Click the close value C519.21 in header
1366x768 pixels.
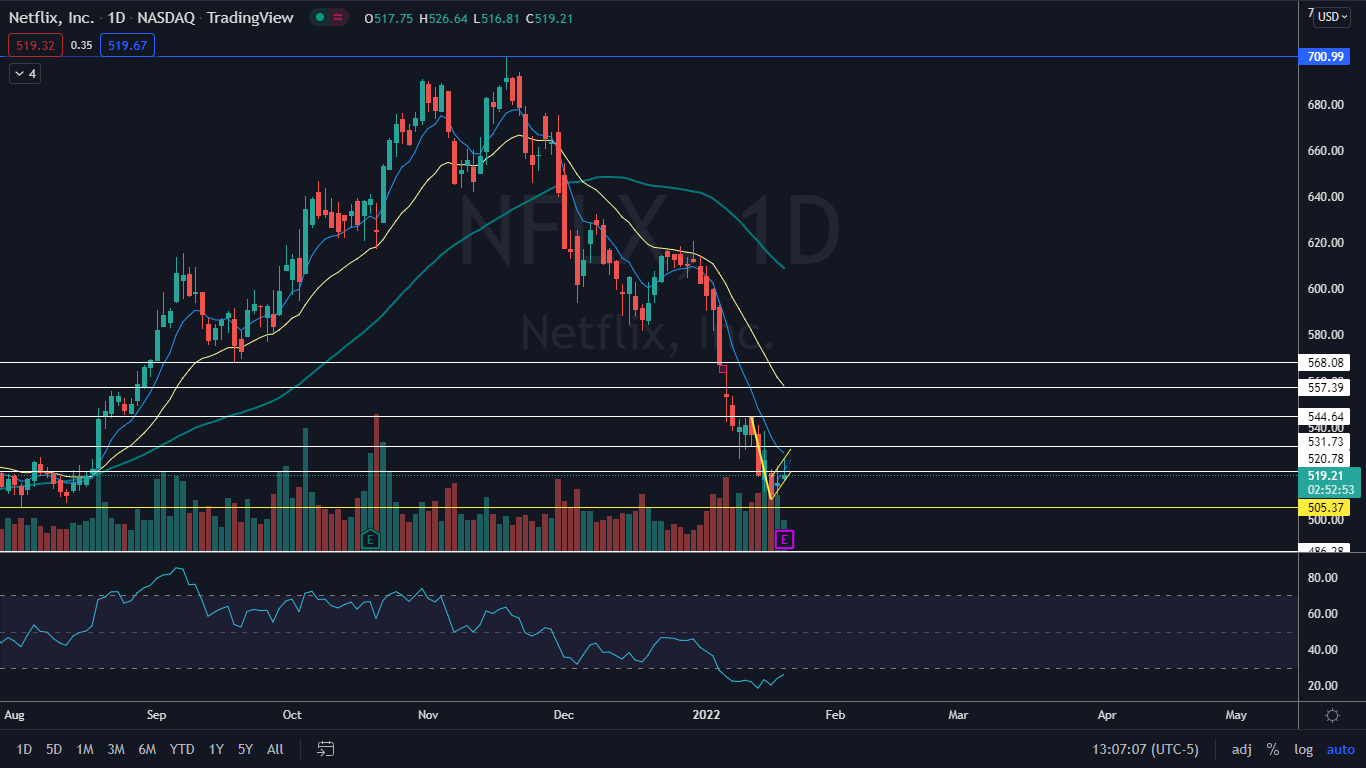coord(552,18)
